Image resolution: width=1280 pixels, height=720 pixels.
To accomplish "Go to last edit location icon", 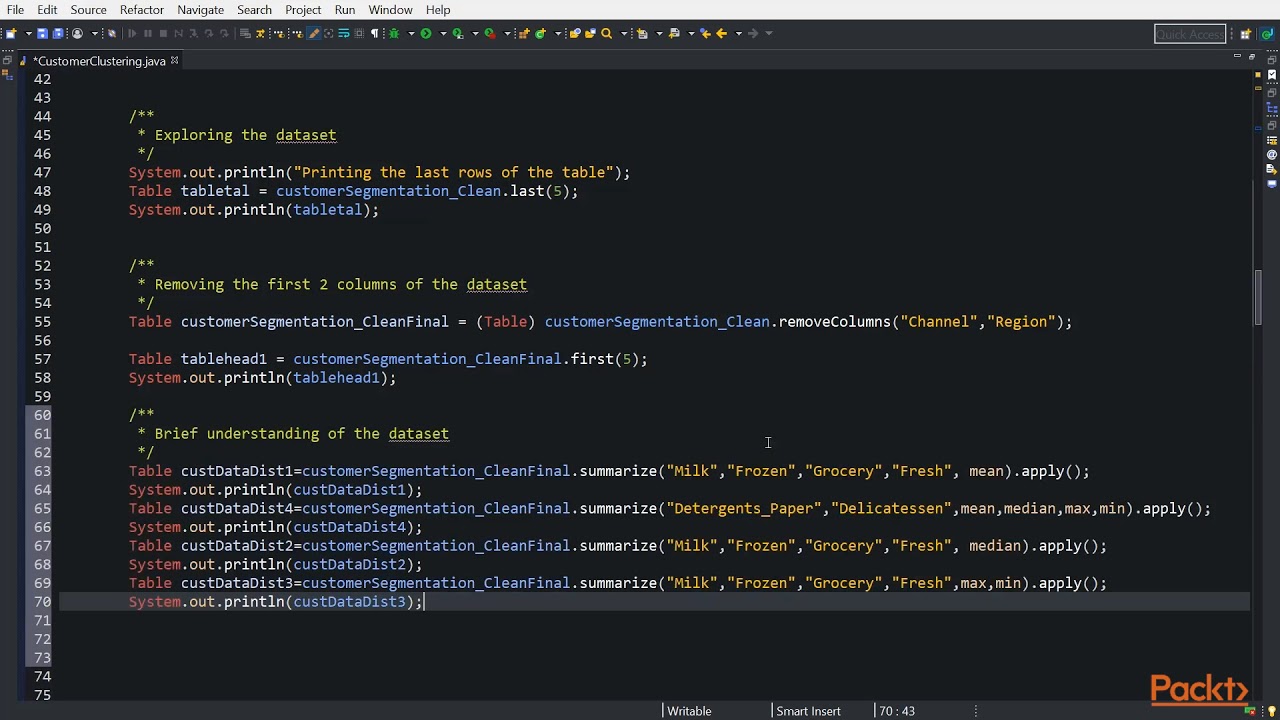I will point(706,33).
